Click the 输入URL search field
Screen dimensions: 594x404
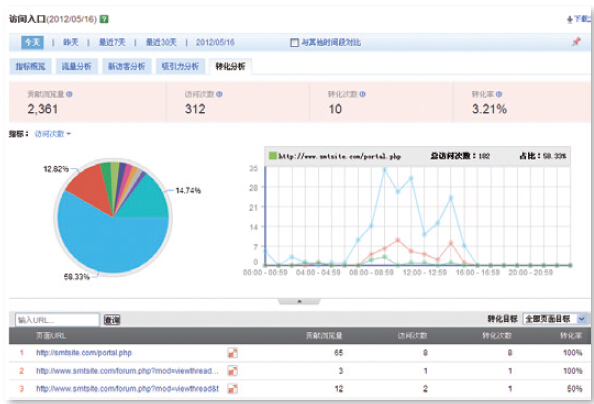[x=57, y=320]
